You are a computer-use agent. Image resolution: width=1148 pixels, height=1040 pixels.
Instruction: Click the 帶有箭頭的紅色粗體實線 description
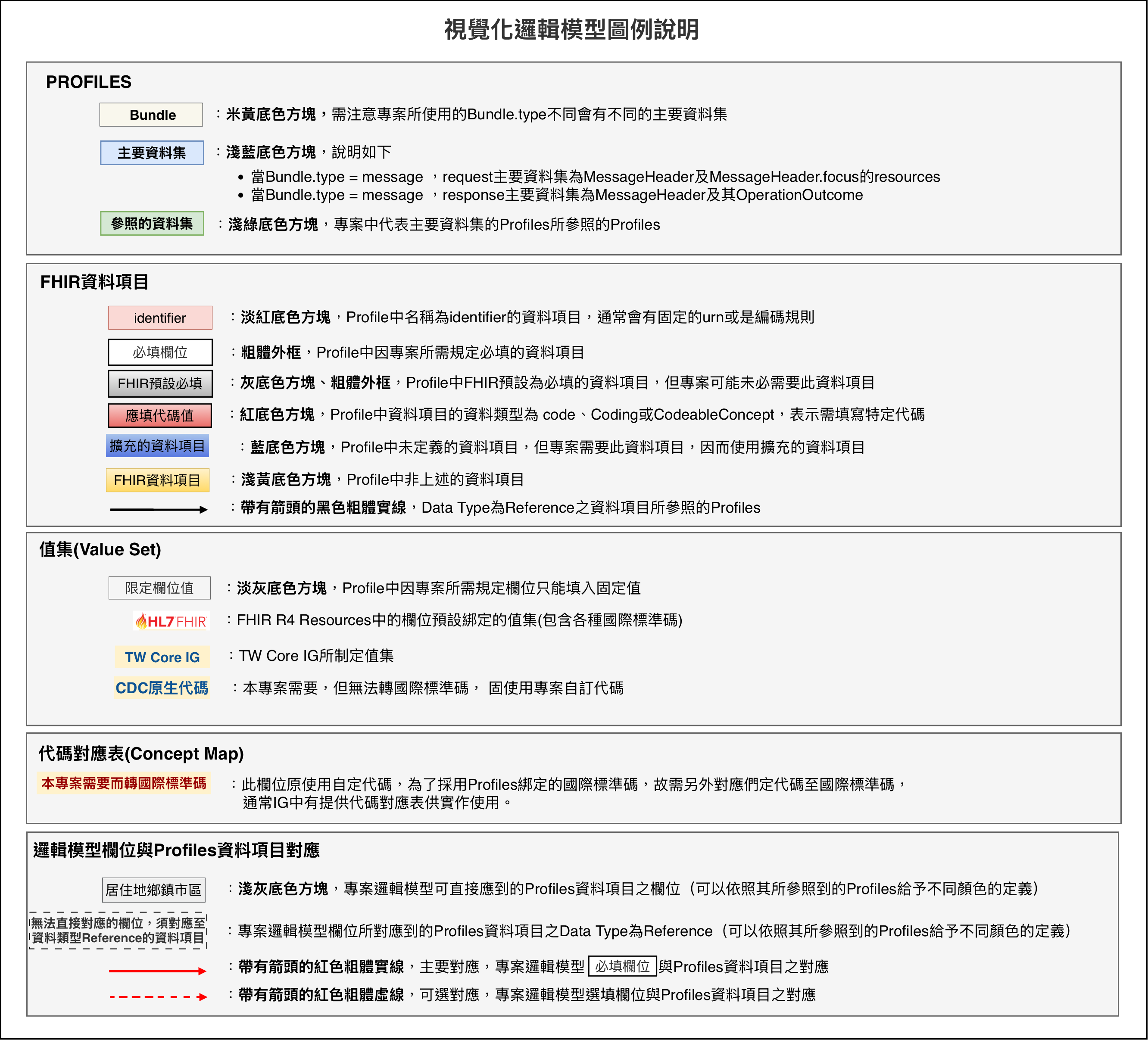pyautogui.click(x=528, y=967)
